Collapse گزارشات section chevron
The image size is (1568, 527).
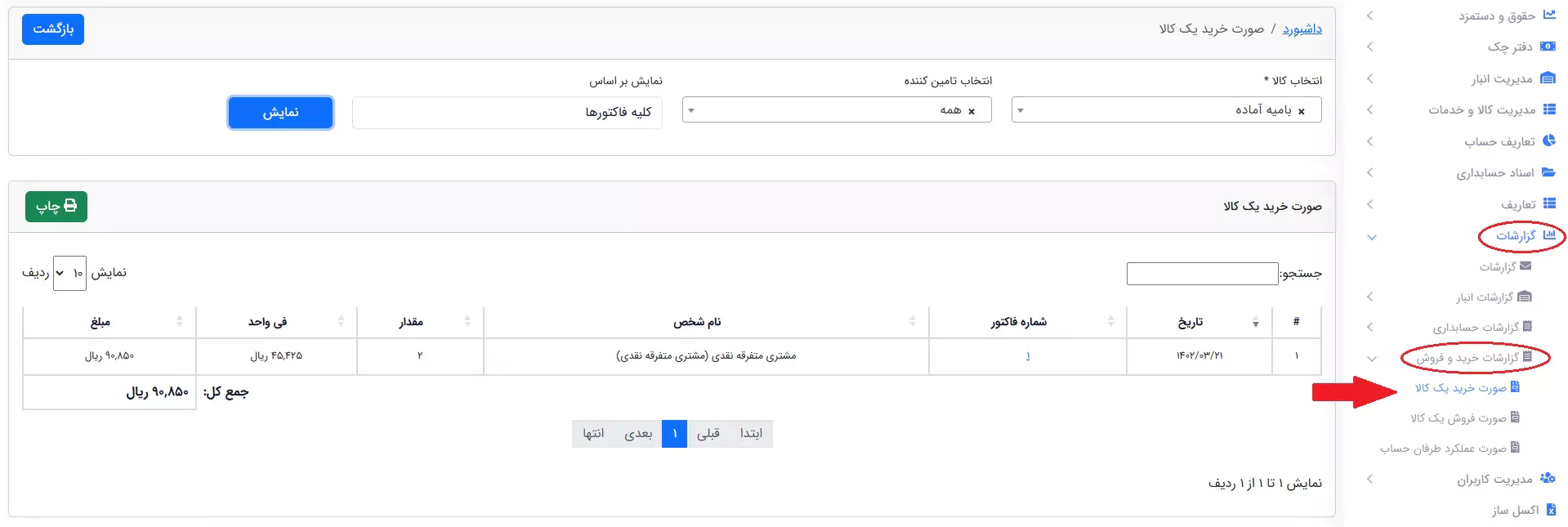pyautogui.click(x=1372, y=237)
